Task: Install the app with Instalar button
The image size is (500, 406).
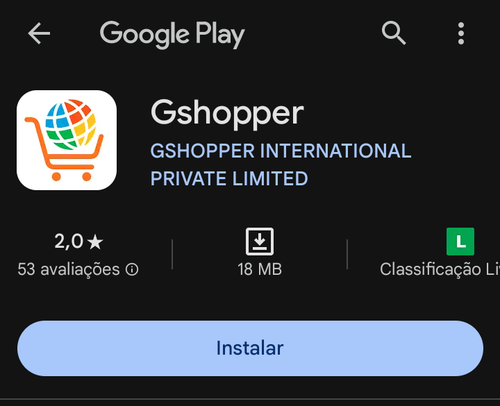Action: click(250, 348)
